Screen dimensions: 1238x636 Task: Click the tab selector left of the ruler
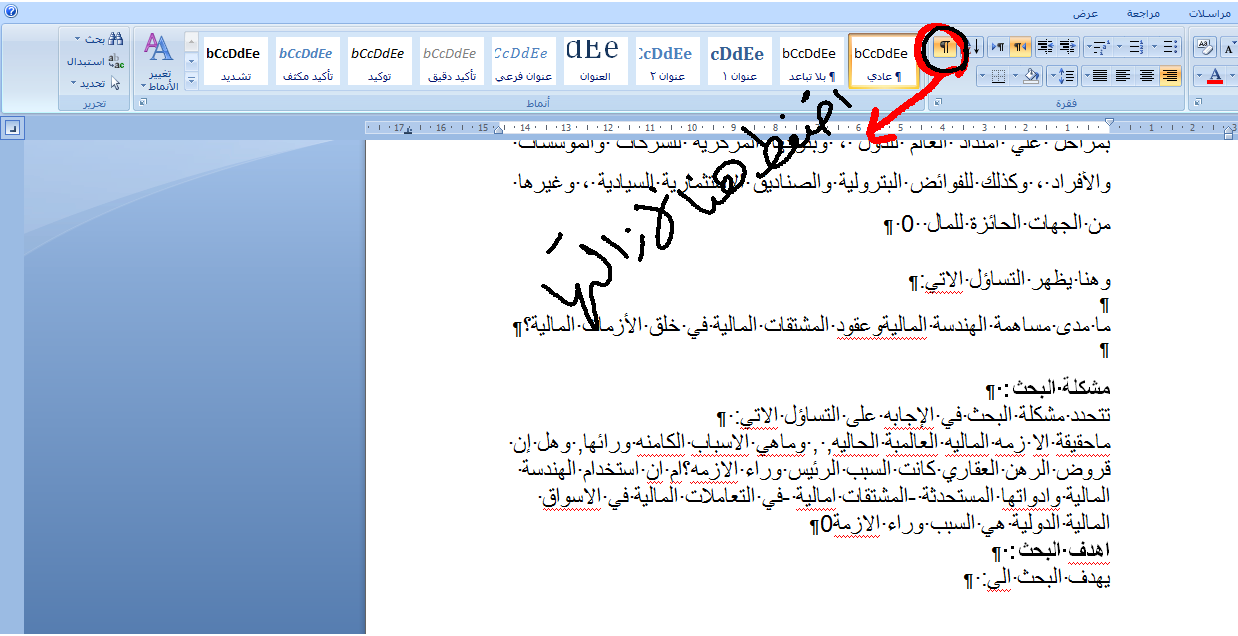(x=12, y=127)
